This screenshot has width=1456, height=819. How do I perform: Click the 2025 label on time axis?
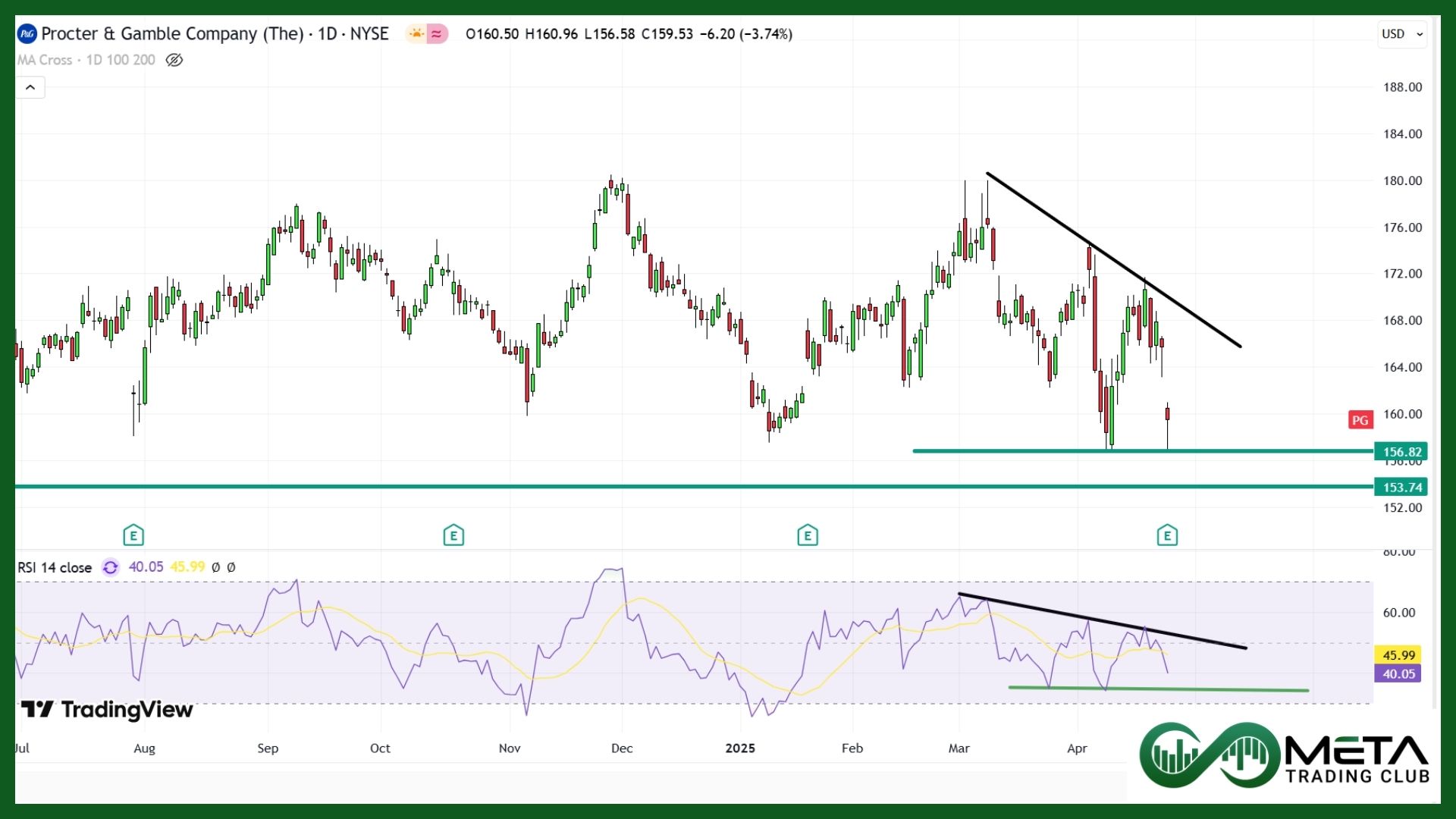tap(740, 748)
